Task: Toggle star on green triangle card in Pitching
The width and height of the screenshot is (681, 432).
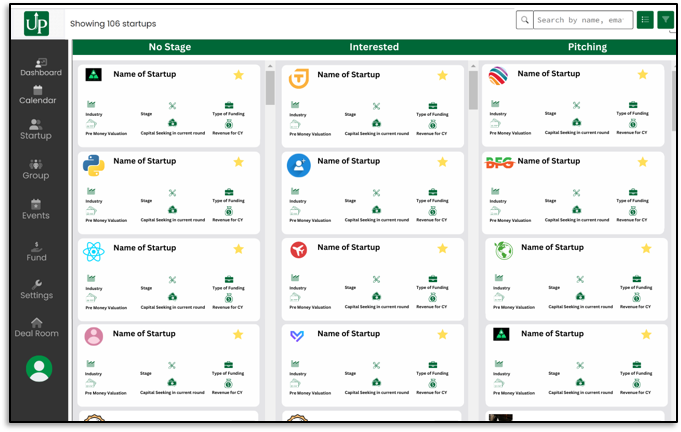Action: [x=646, y=334]
